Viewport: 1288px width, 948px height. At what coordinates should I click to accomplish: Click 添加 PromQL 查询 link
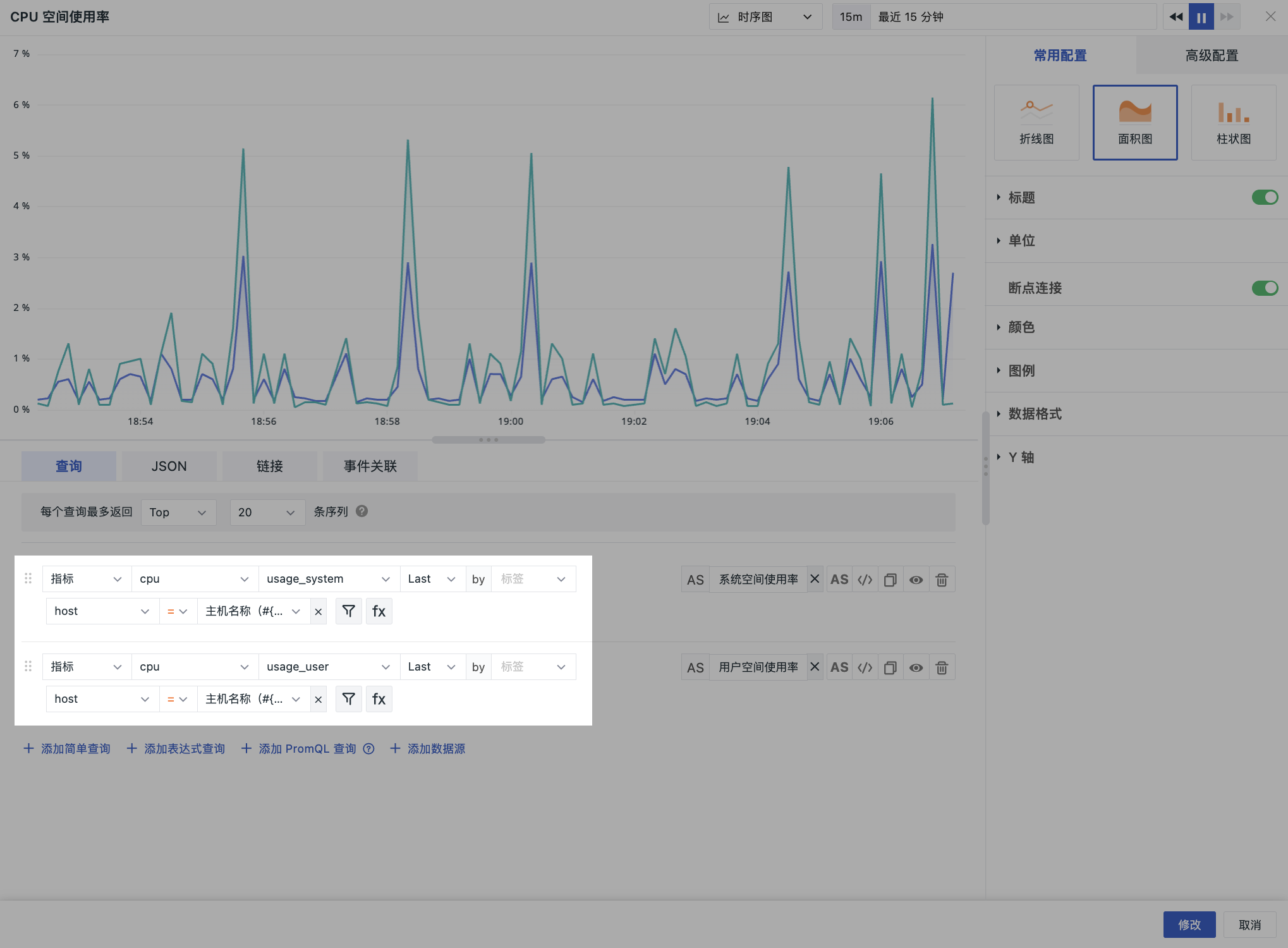click(299, 749)
